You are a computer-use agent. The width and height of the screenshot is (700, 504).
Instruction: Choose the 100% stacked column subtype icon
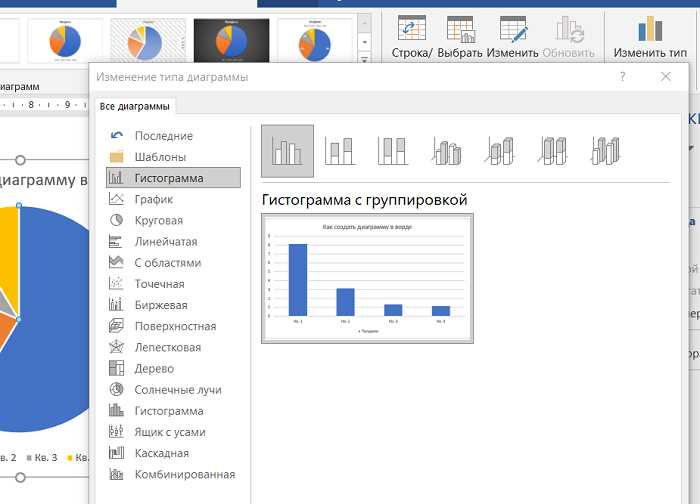(x=392, y=151)
